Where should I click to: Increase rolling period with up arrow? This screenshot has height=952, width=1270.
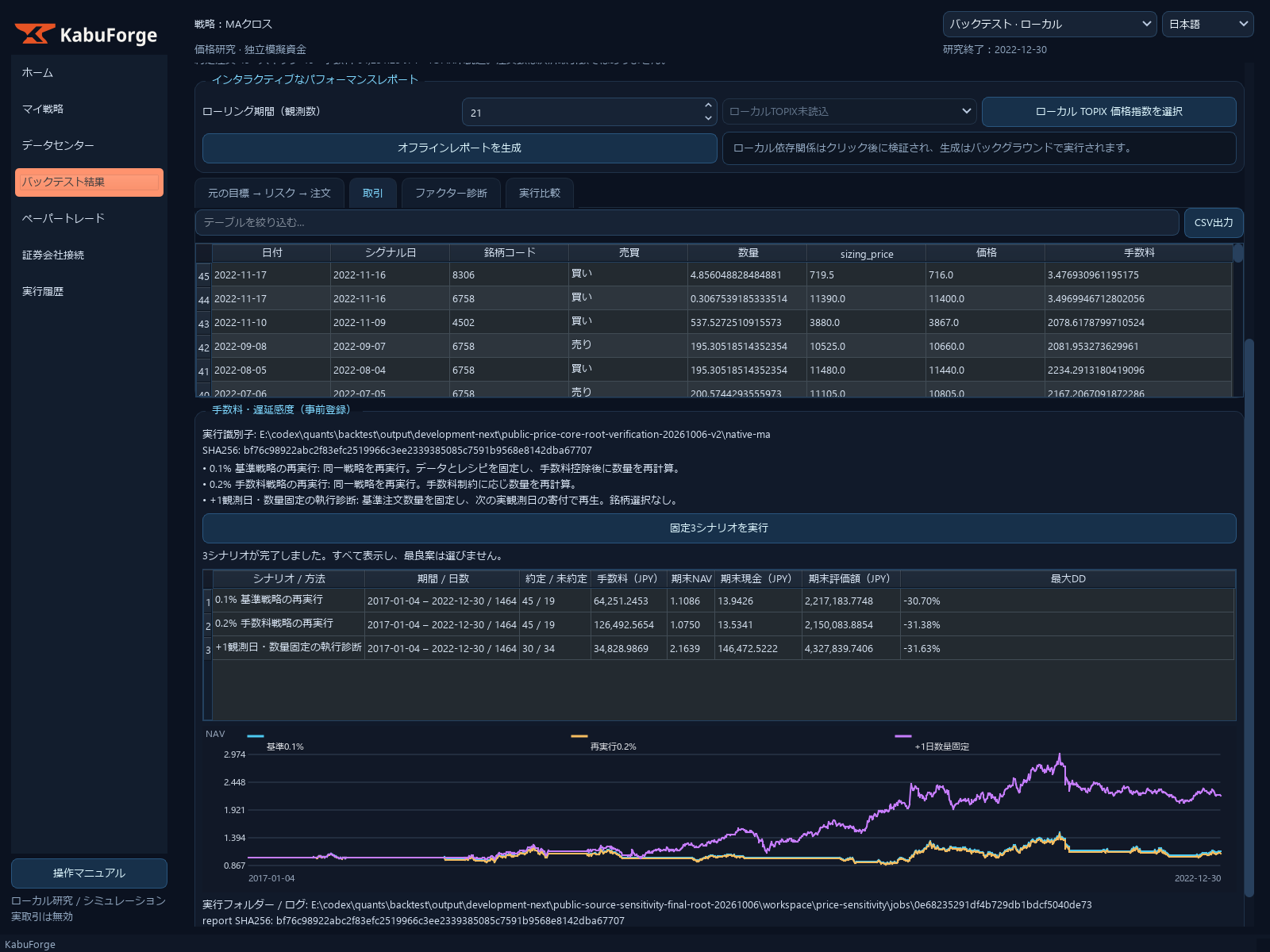click(x=708, y=105)
